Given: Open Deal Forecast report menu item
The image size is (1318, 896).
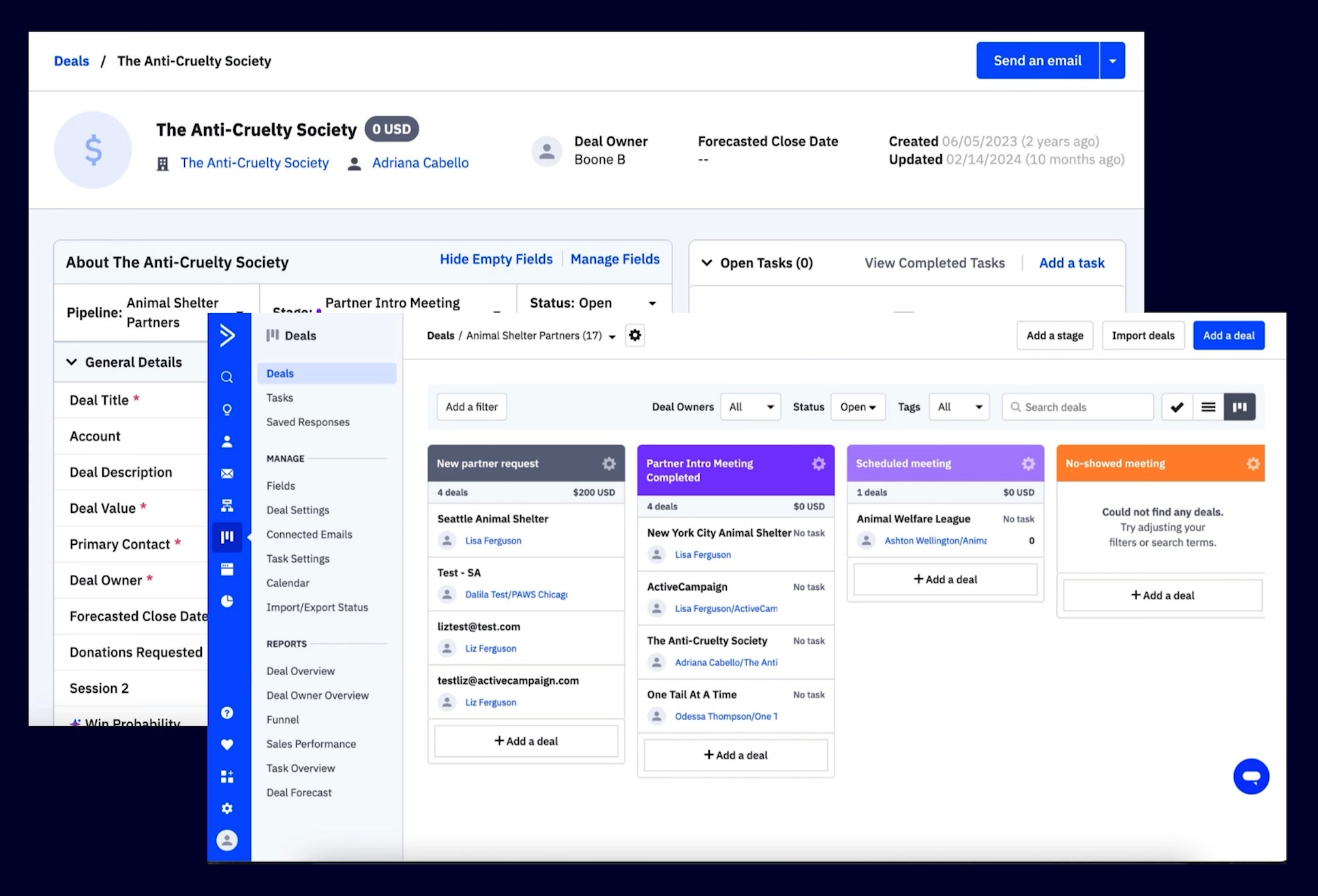Looking at the screenshot, I should 299,792.
